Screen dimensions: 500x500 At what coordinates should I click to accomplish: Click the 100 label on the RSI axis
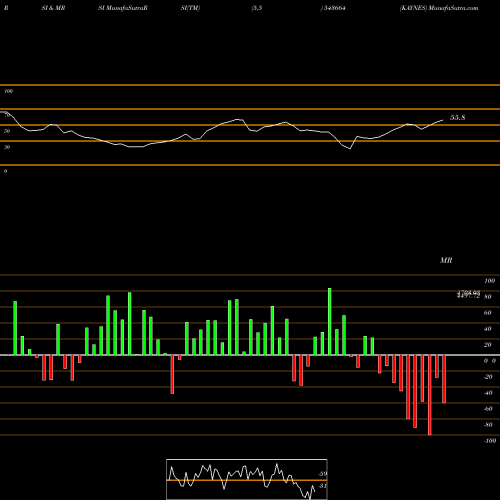(9, 91)
